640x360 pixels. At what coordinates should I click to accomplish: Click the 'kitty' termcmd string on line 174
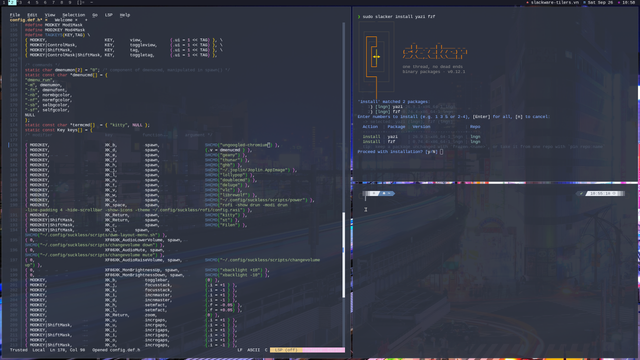pyautogui.click(x=119, y=125)
